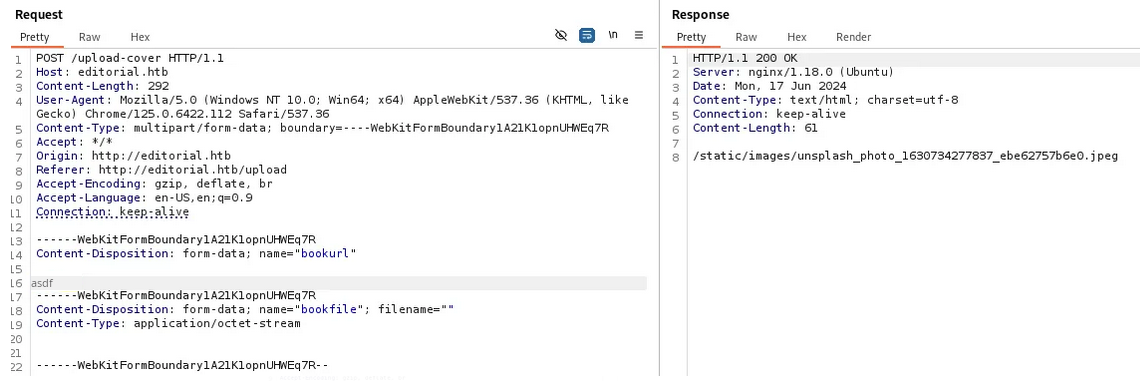Click the application/octet-stream Content-Type line
Viewport: 1140px width, 381px height.
168,323
